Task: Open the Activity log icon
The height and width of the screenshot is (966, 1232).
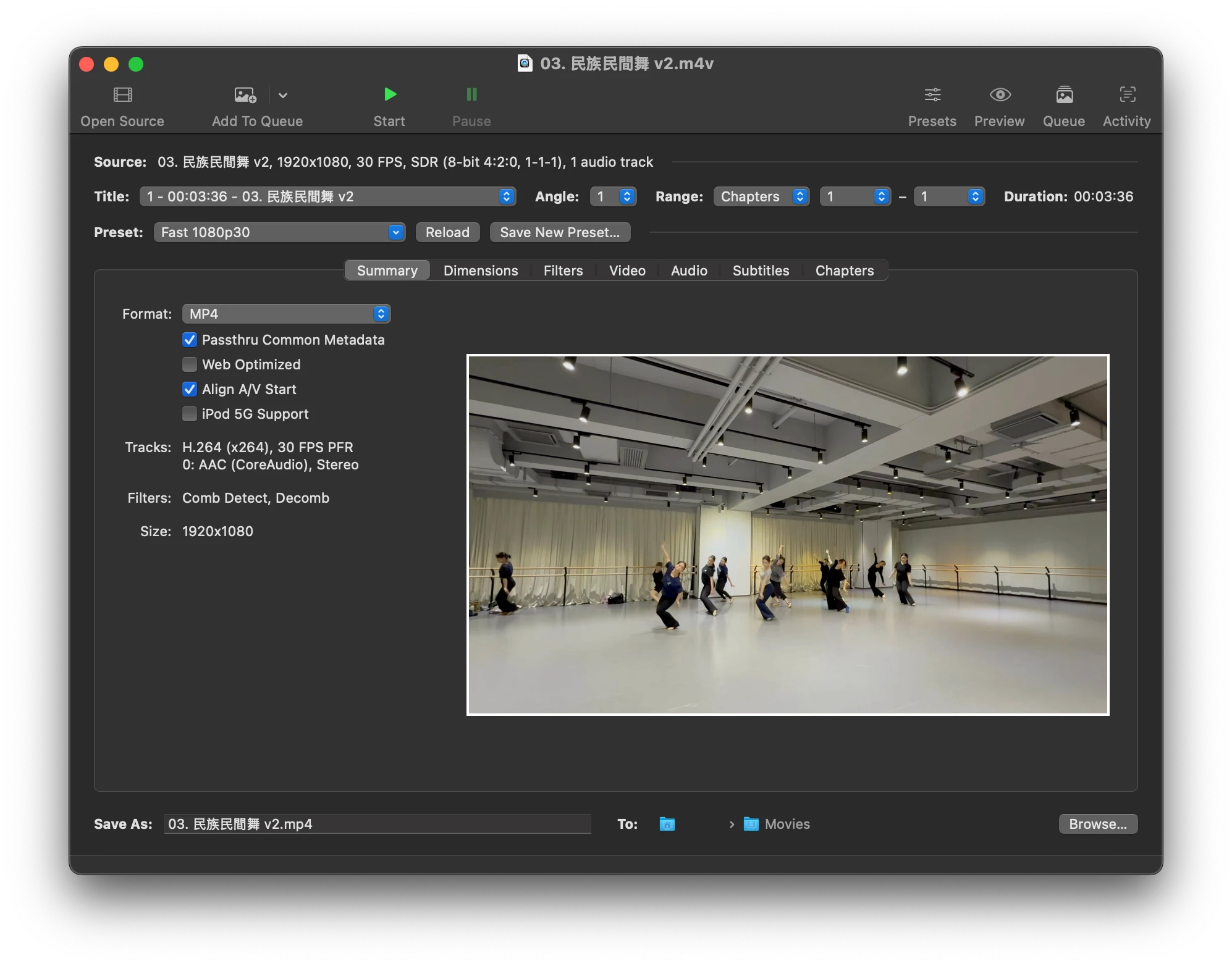Action: 1127,94
